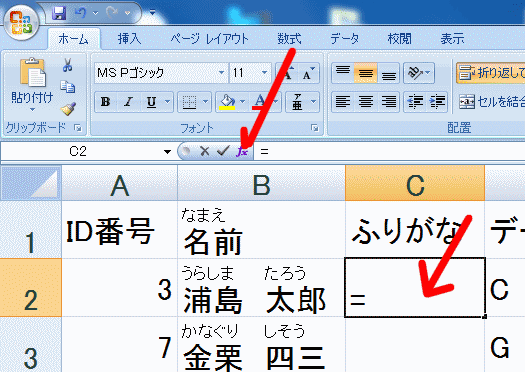Expand the fill color dropdown arrow
Image resolution: width=525 pixels, height=372 pixels.
[243, 101]
